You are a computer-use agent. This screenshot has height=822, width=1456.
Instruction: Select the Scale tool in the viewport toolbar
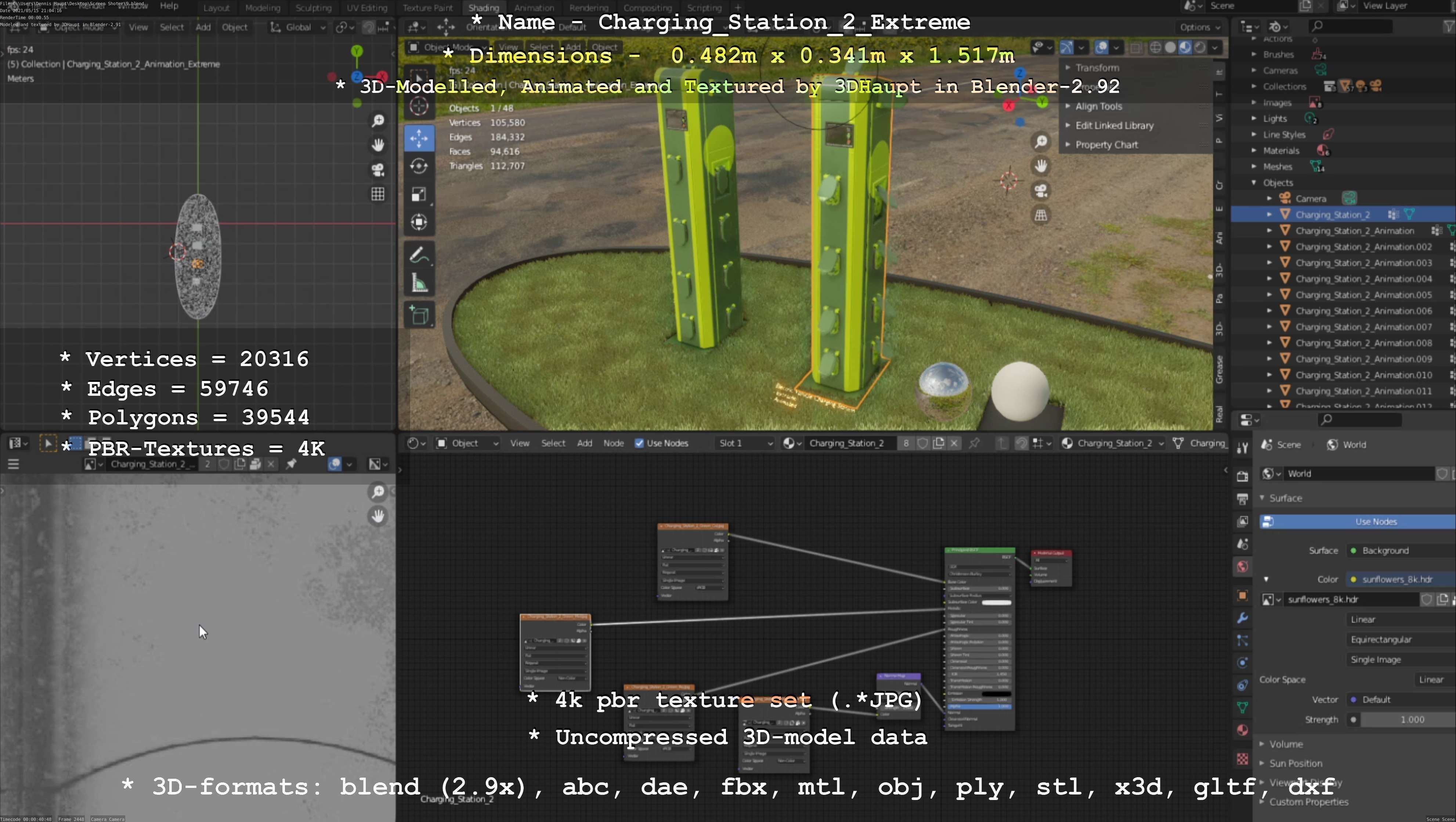(419, 194)
